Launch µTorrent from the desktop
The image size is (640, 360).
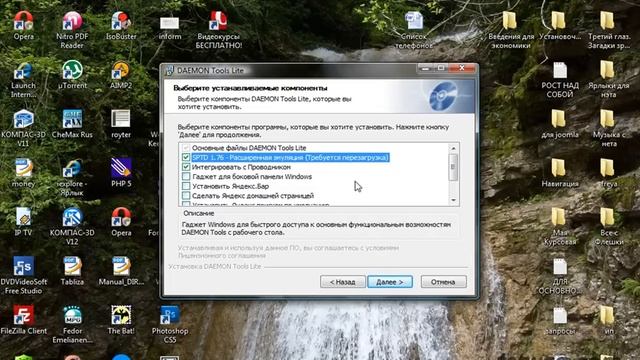72,74
